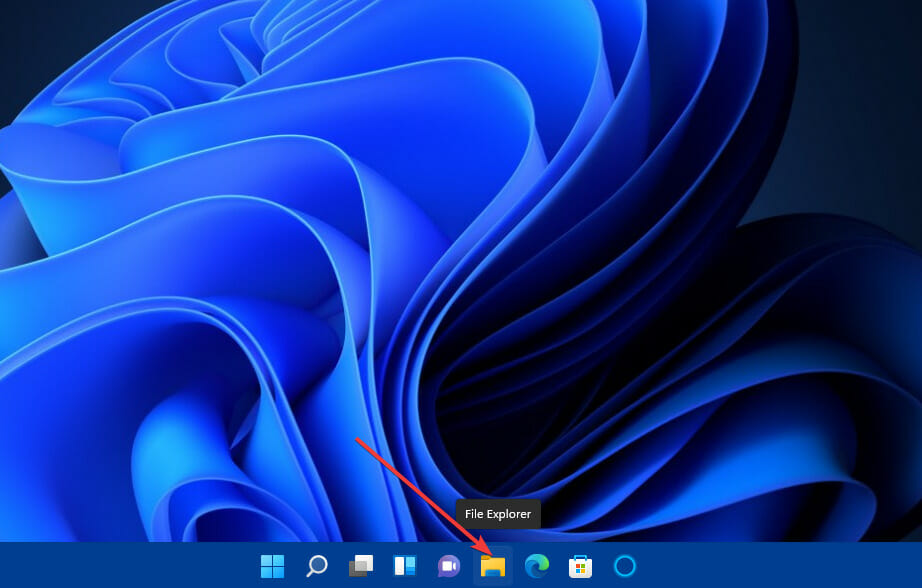Click the Windows Start logo
Image resolution: width=922 pixels, height=588 pixels.
[272, 566]
